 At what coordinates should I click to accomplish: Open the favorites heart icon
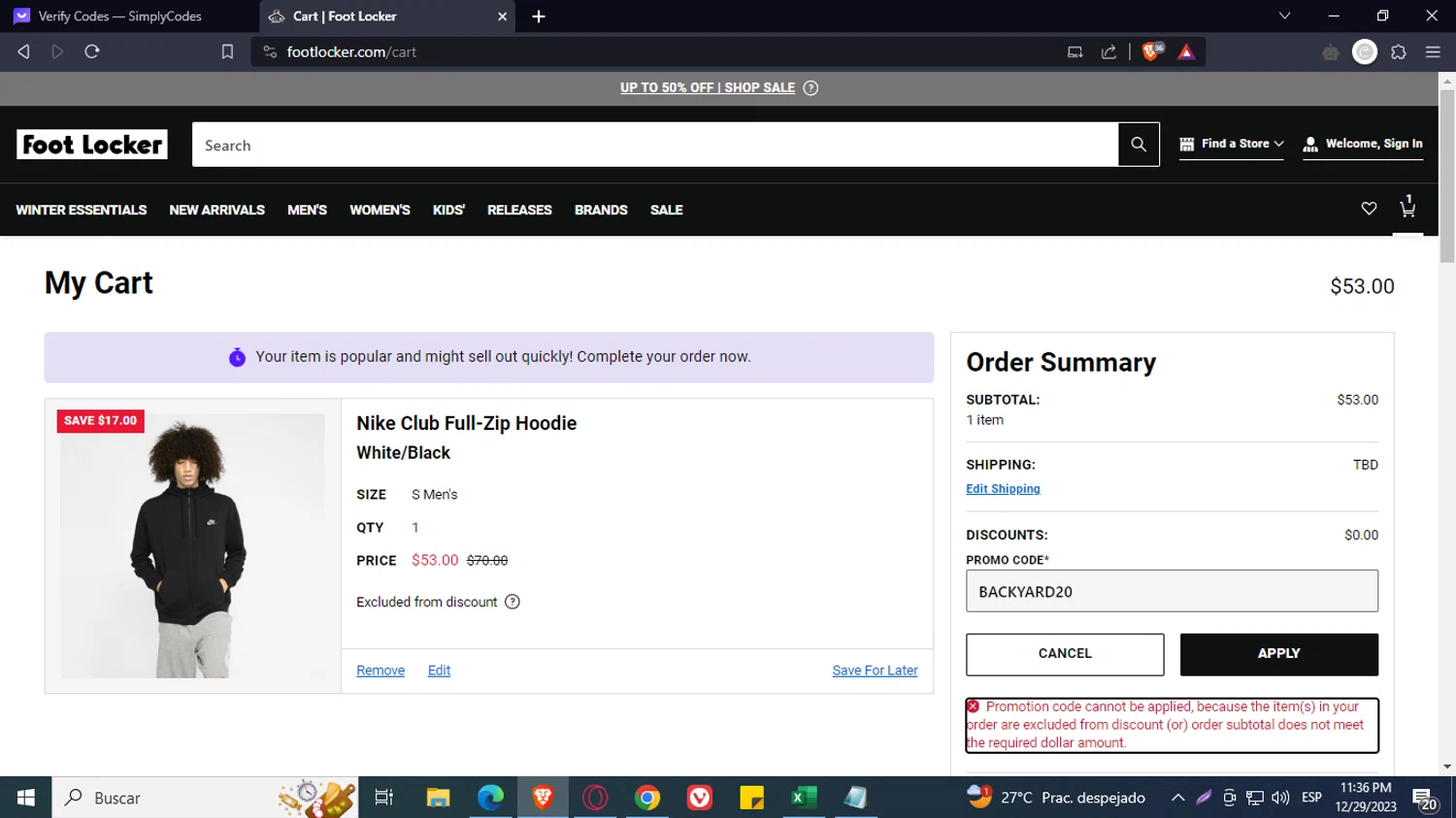[x=1369, y=209]
